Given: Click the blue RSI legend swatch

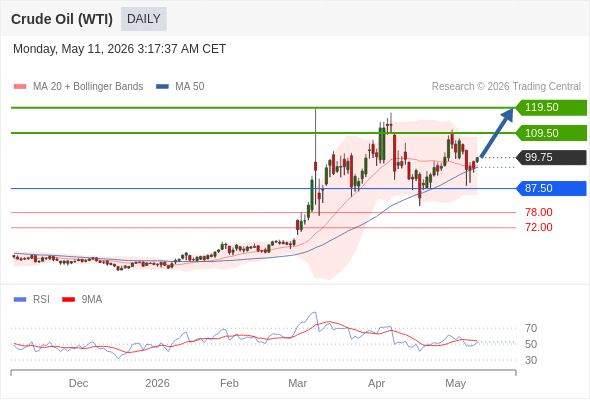Looking at the screenshot, I should (x=20, y=300).
